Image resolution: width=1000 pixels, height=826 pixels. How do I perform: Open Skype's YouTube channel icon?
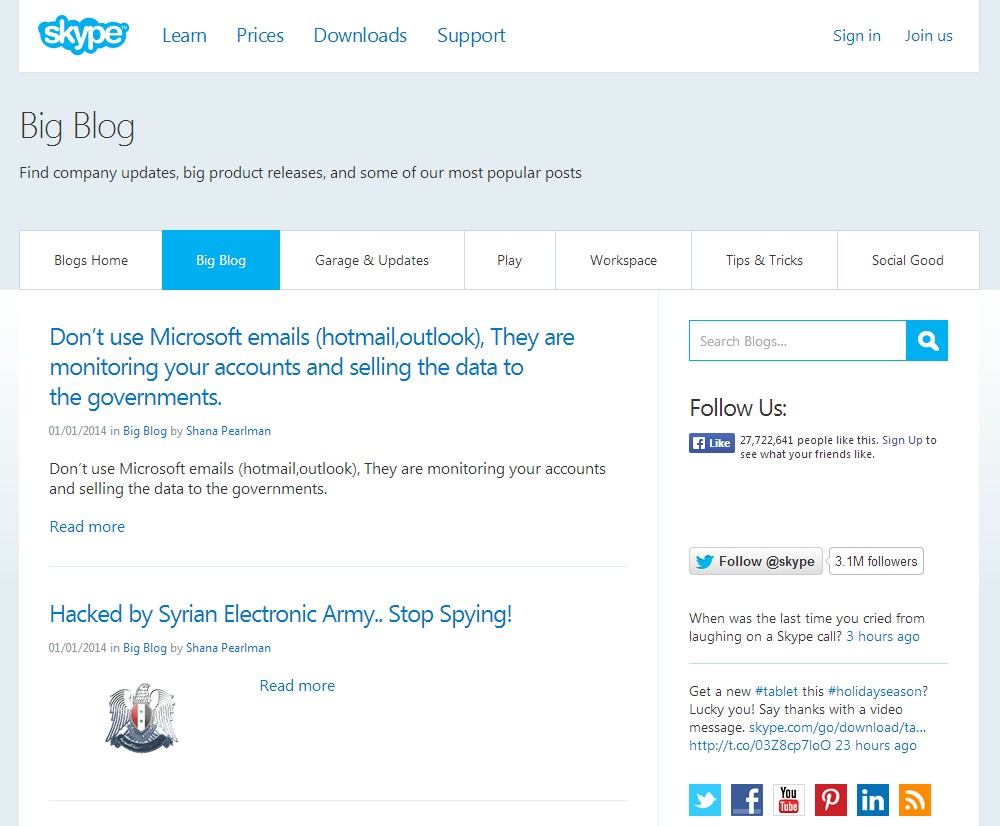tap(789, 800)
